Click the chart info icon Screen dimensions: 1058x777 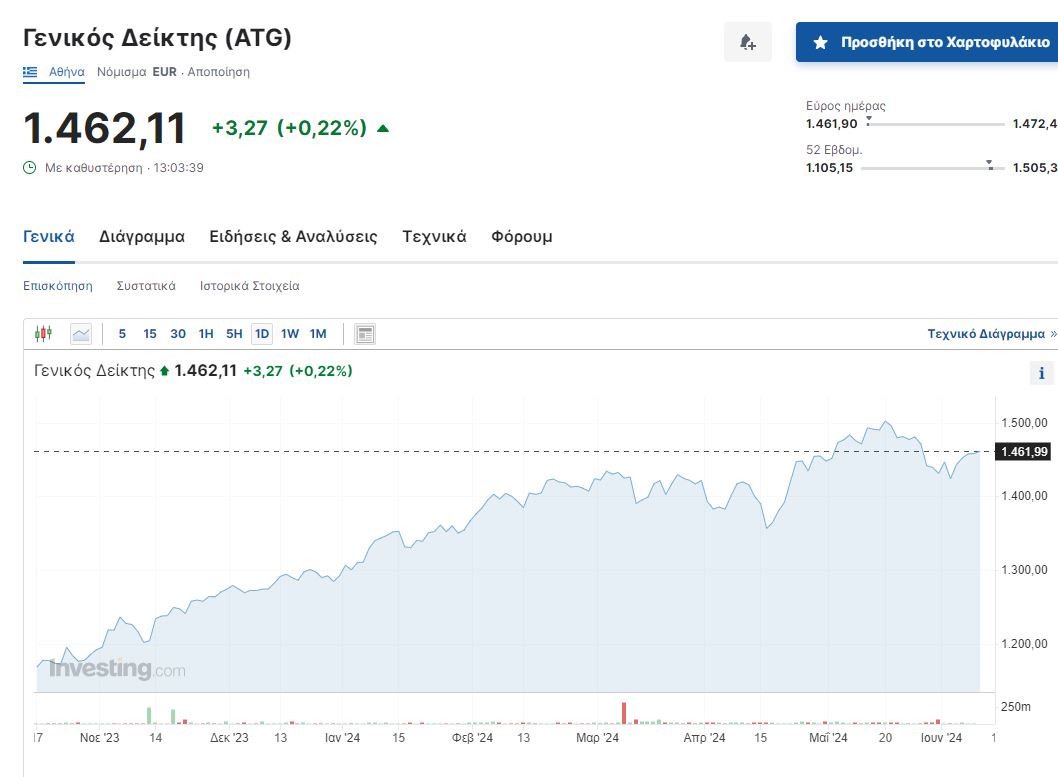[1041, 374]
